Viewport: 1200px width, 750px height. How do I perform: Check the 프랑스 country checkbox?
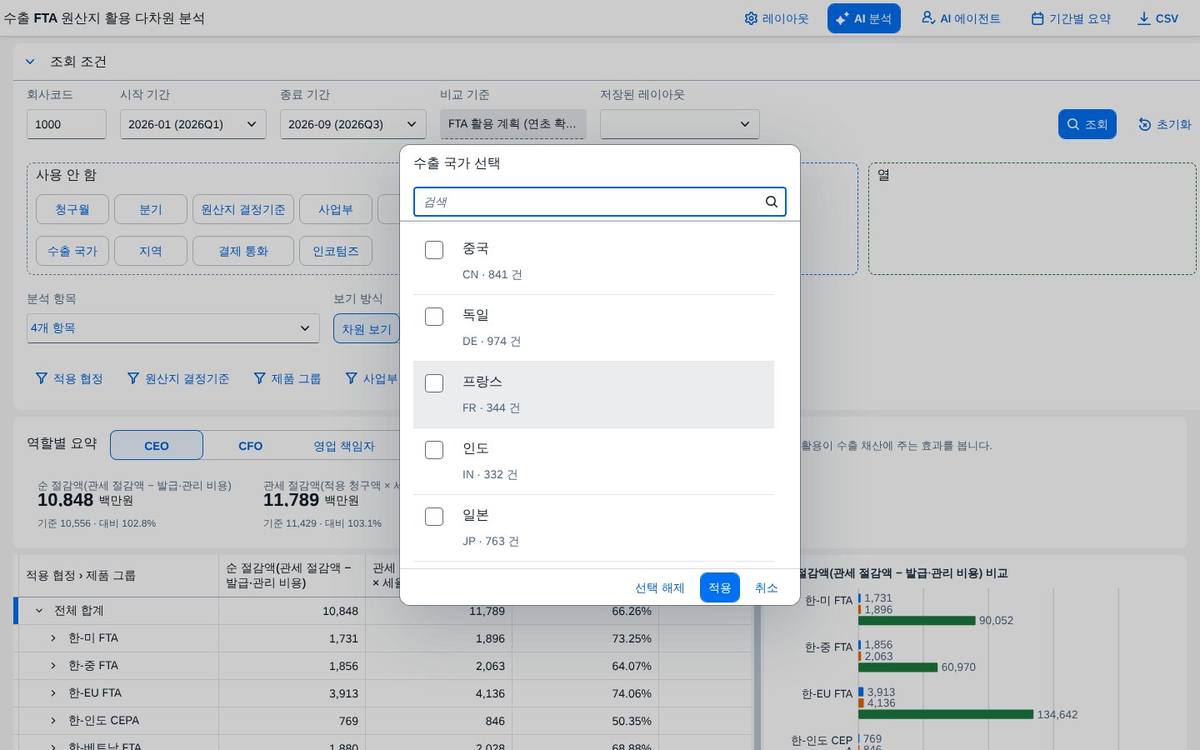click(x=434, y=383)
